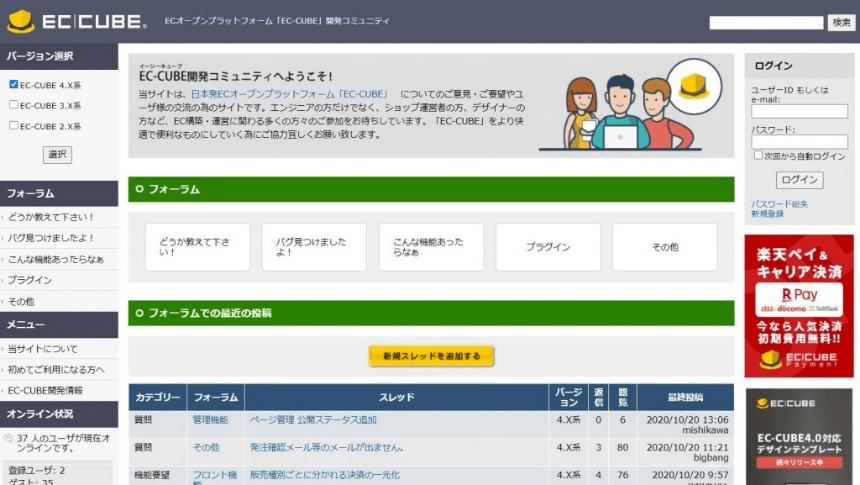Click the 選択 button under version selection
Image resolution: width=860 pixels, height=485 pixels.
[58, 154]
